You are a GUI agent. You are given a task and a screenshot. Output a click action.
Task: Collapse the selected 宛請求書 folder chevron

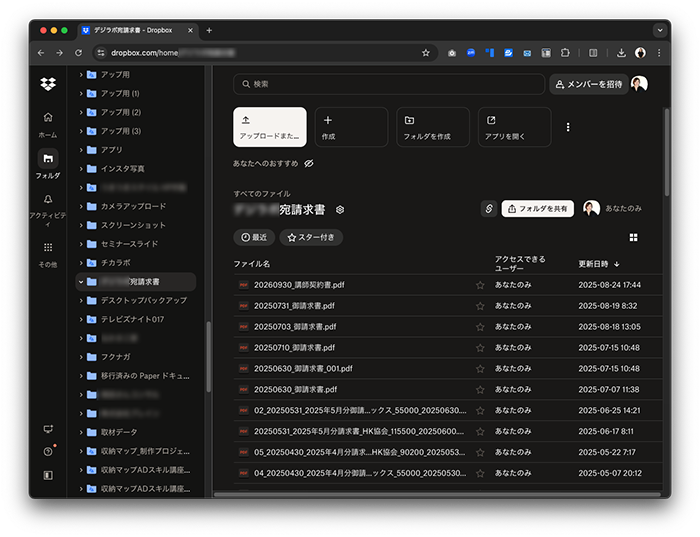click(x=81, y=282)
